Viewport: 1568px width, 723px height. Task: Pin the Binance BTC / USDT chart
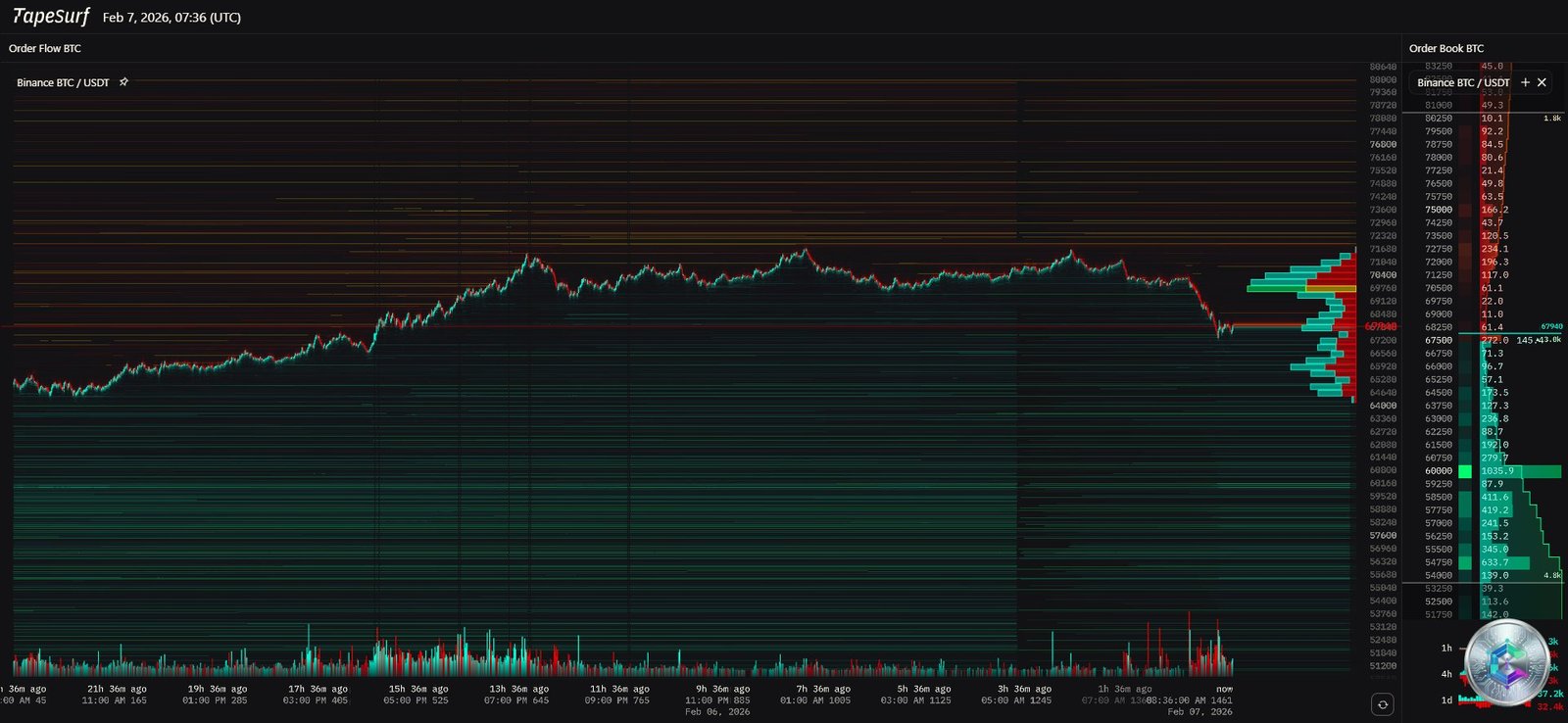coord(123,82)
